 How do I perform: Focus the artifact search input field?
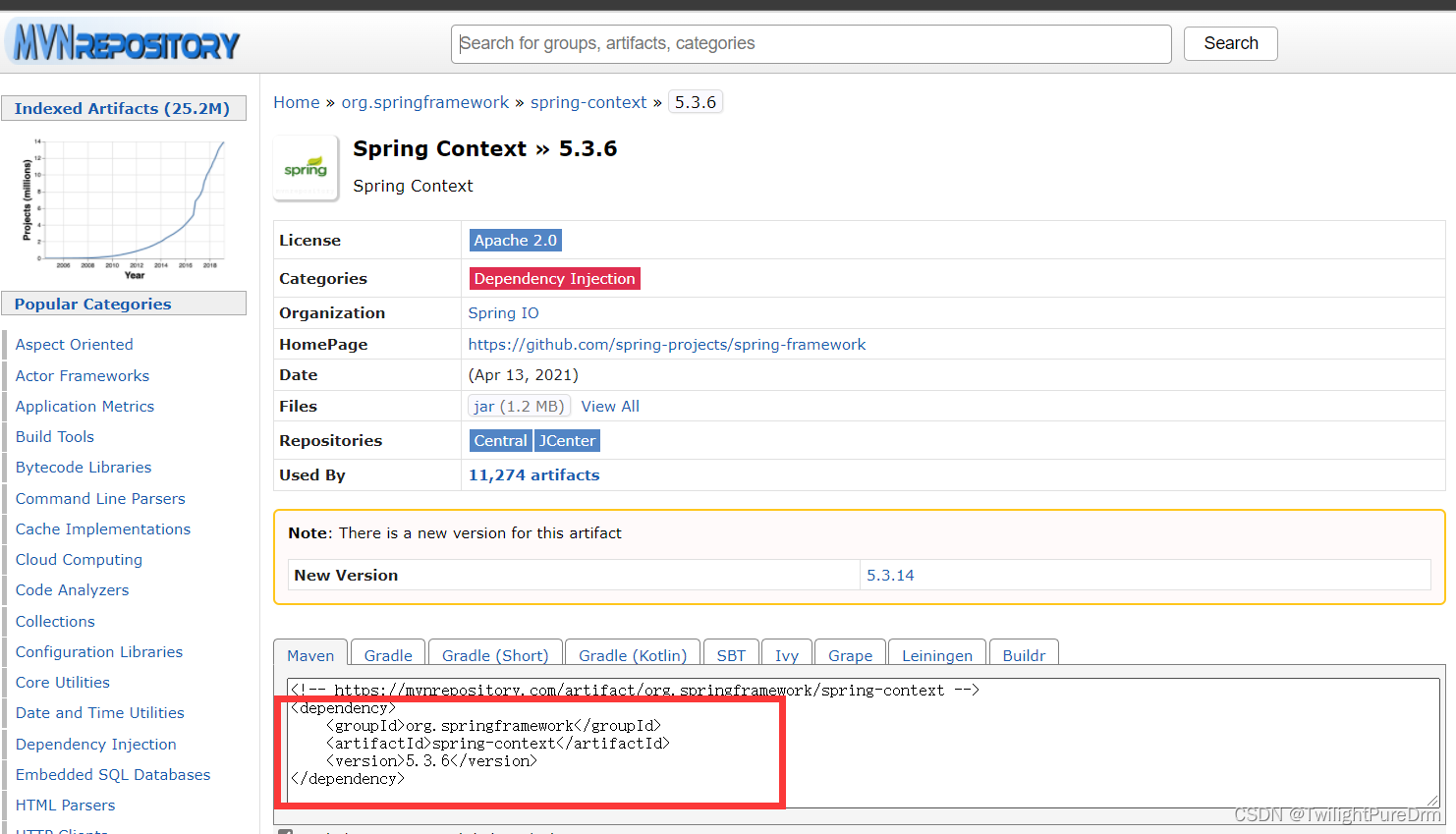tap(811, 44)
